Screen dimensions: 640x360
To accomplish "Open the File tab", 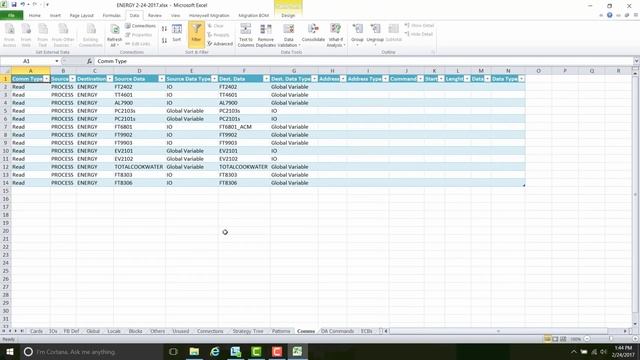I will tap(11, 16).
